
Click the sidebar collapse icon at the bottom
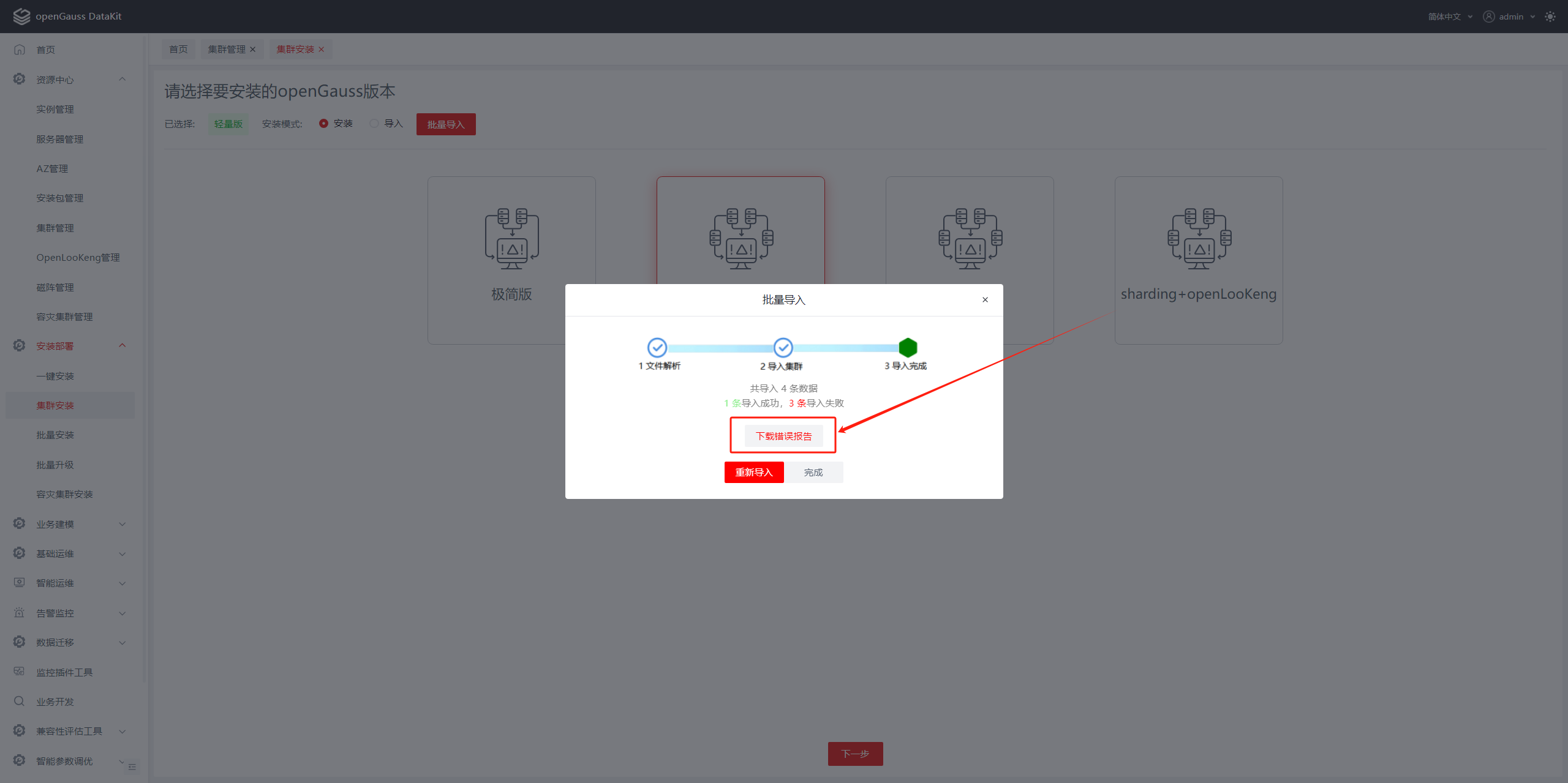[x=132, y=767]
